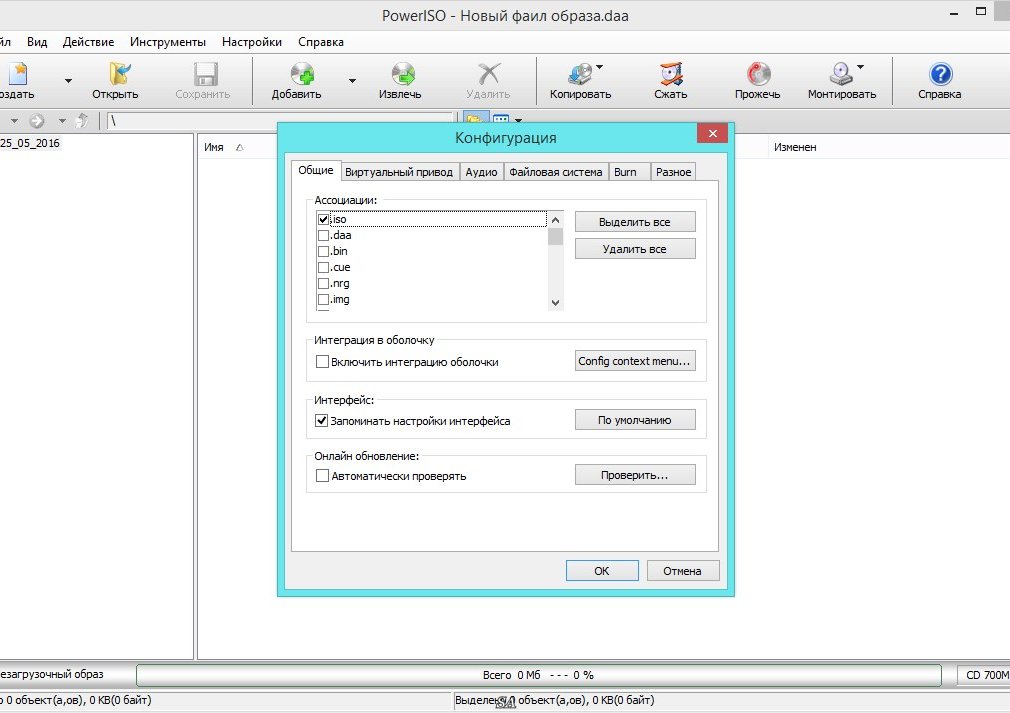
Task: Click the CD 700M disc size selector
Action: click(984, 675)
